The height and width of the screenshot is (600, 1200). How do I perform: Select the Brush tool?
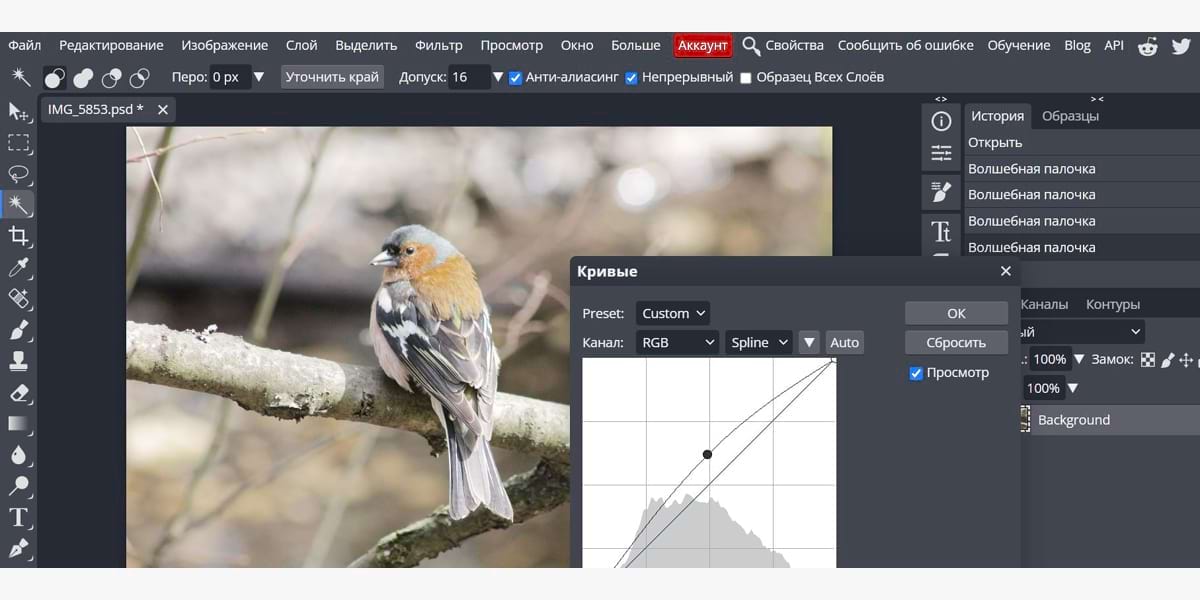click(18, 330)
